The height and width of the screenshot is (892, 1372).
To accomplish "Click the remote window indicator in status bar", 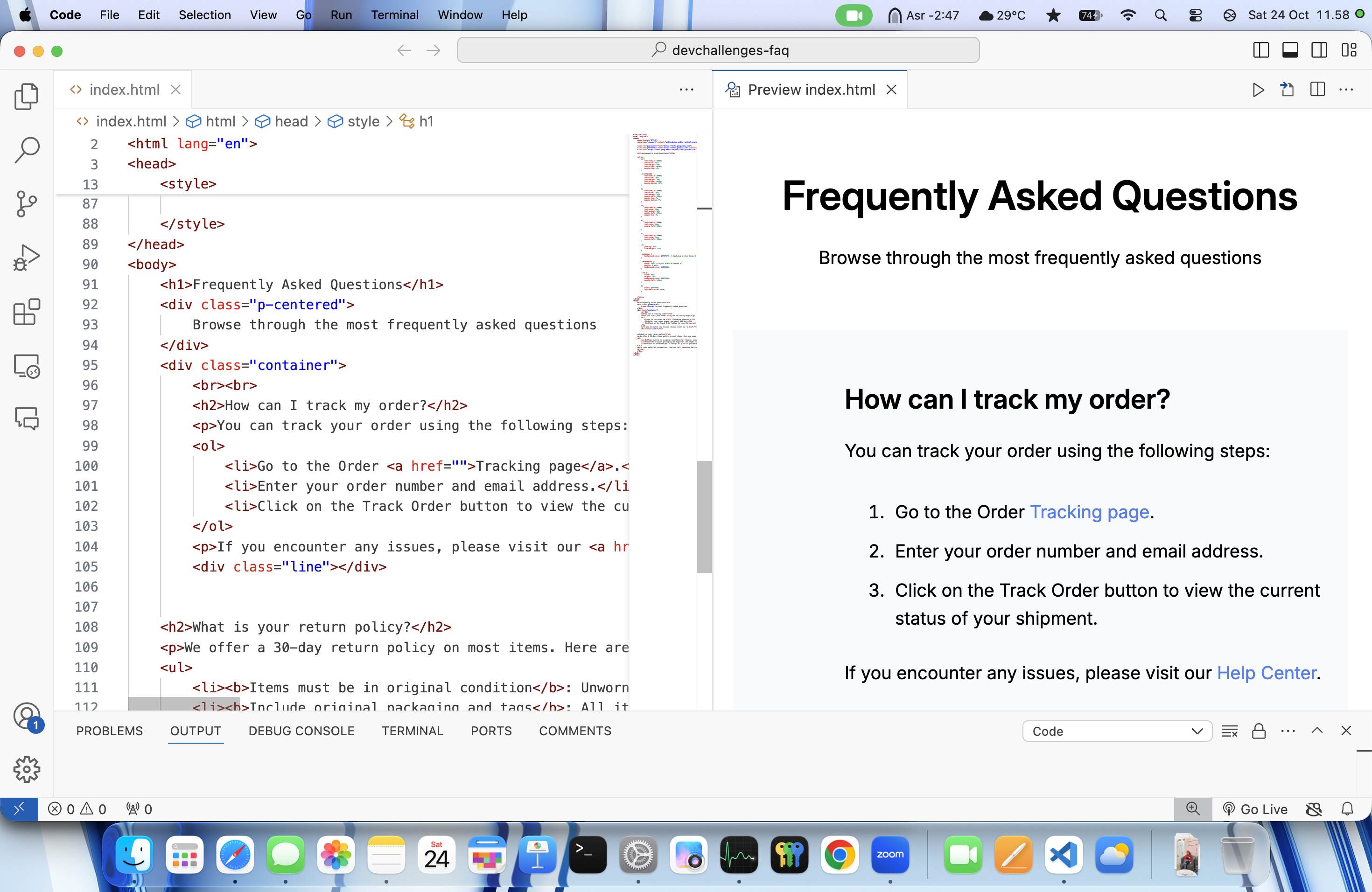I will (19, 809).
